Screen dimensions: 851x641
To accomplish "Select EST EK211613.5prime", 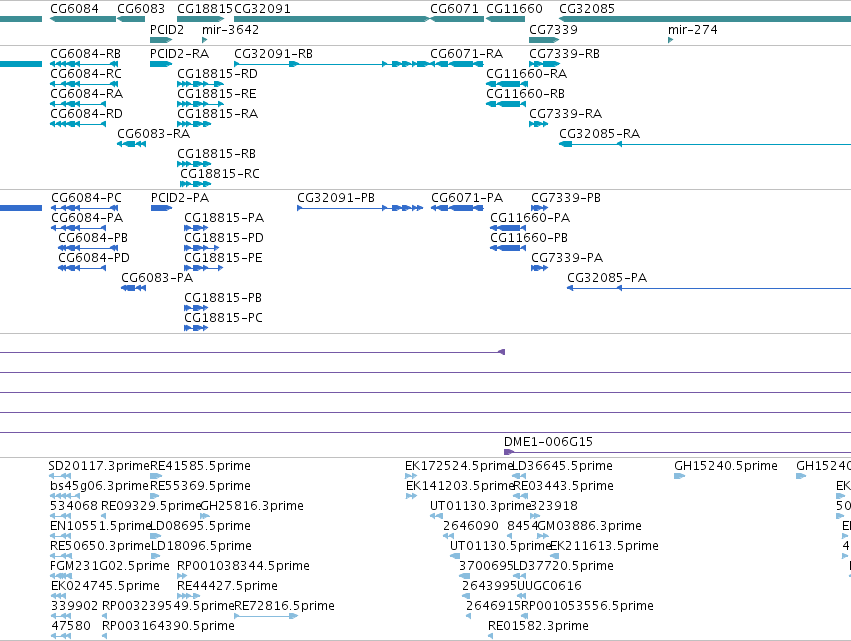I will coord(604,547).
